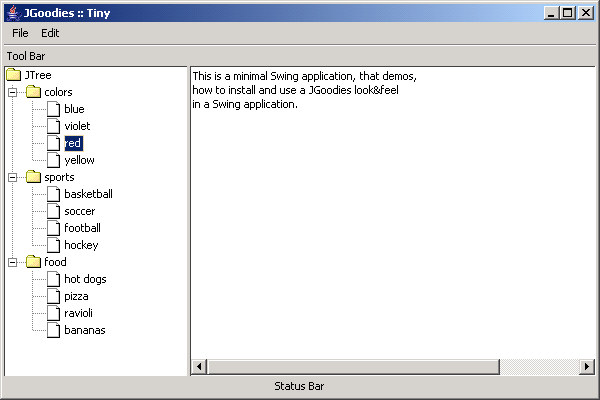Click the Tool Bar label
This screenshot has width=600, height=400.
[26, 56]
